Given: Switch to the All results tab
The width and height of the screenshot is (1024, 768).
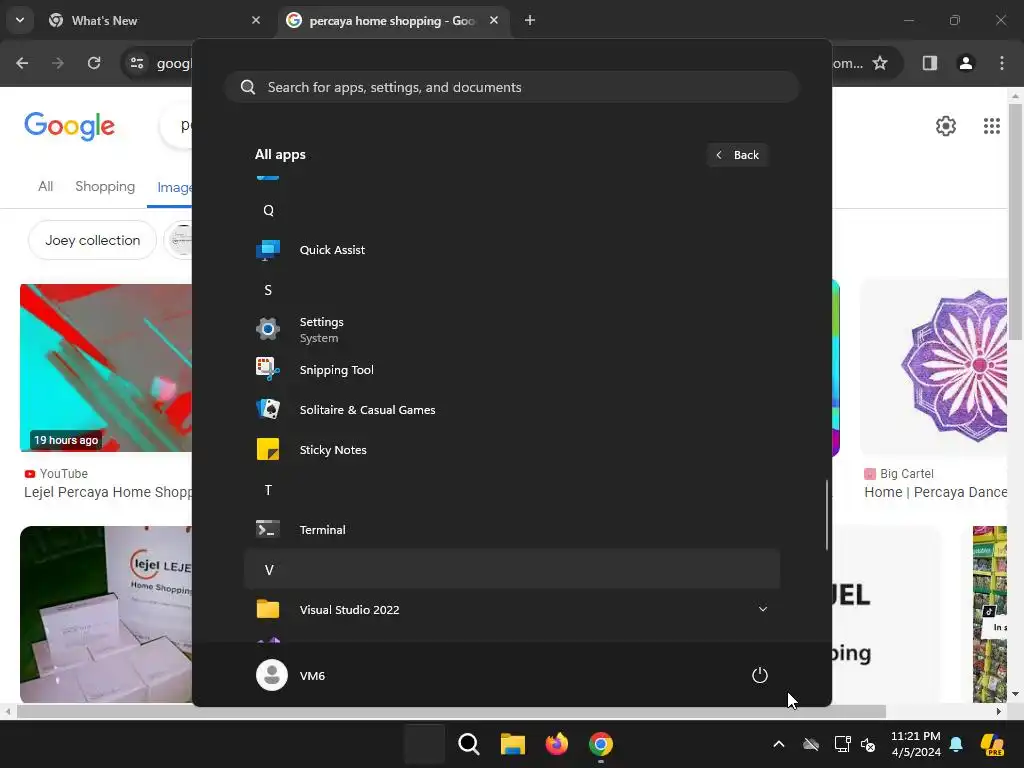Looking at the screenshot, I should tap(45, 187).
